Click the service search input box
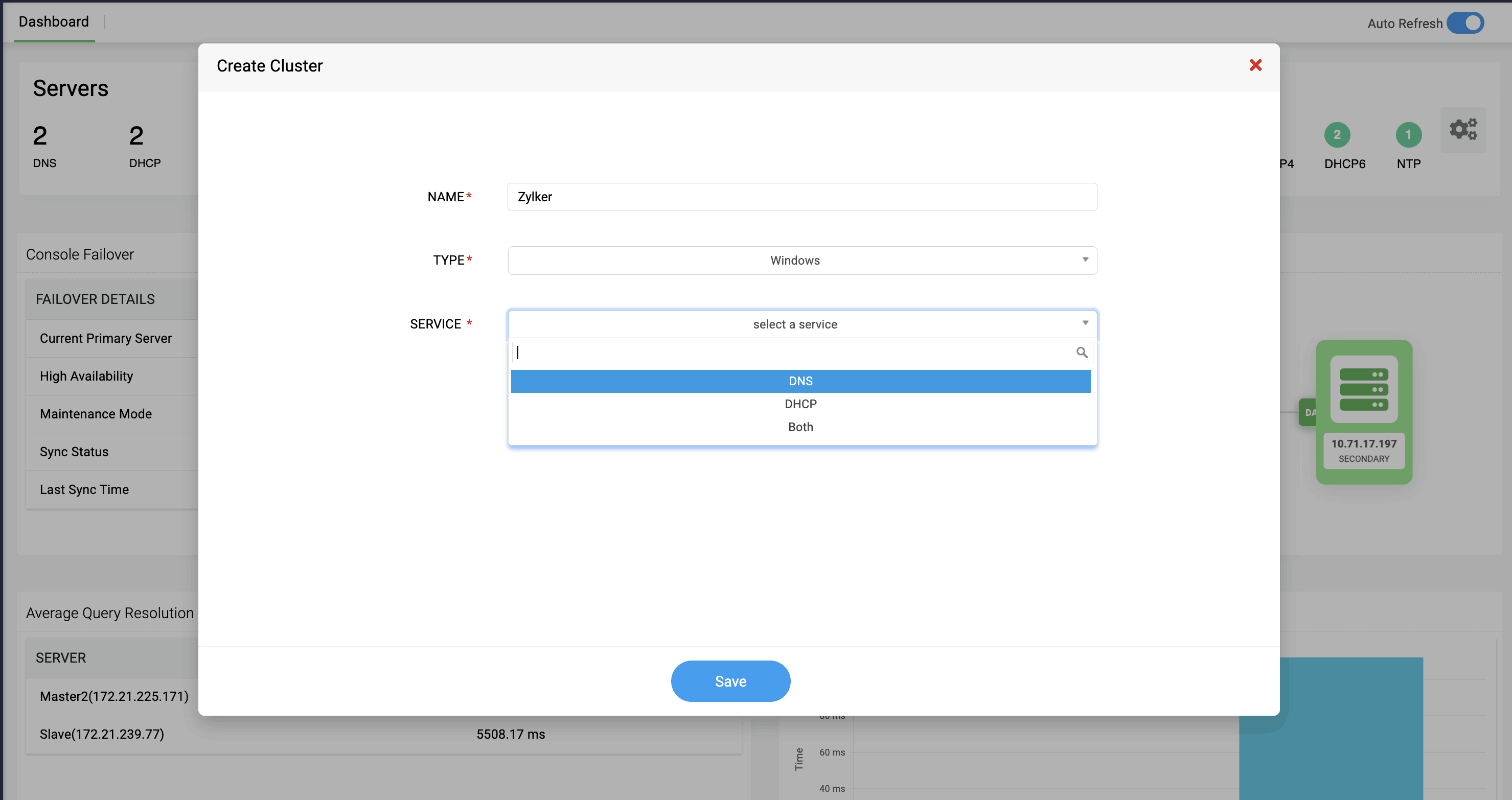 coord(792,352)
